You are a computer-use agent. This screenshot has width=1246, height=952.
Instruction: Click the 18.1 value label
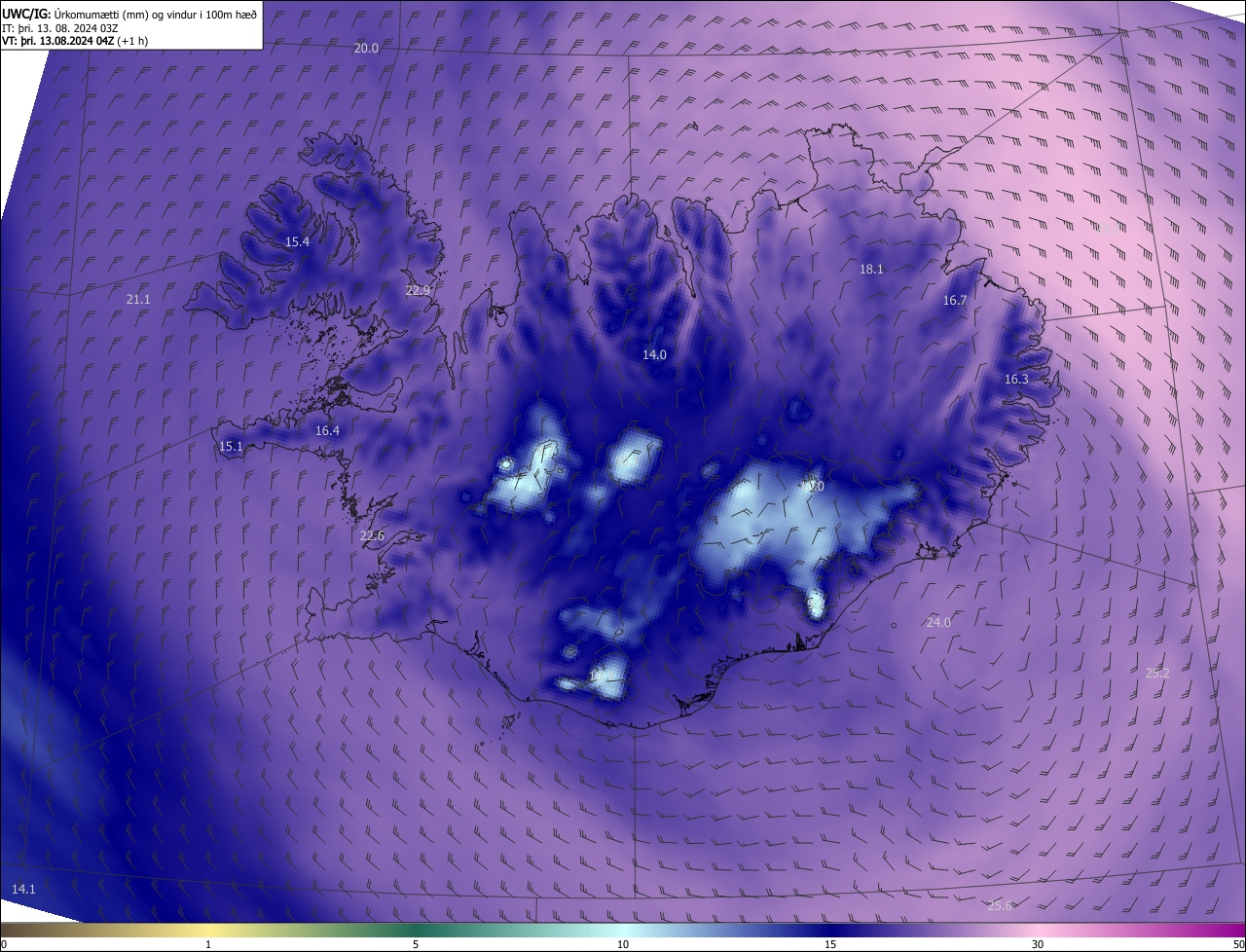pos(871,269)
